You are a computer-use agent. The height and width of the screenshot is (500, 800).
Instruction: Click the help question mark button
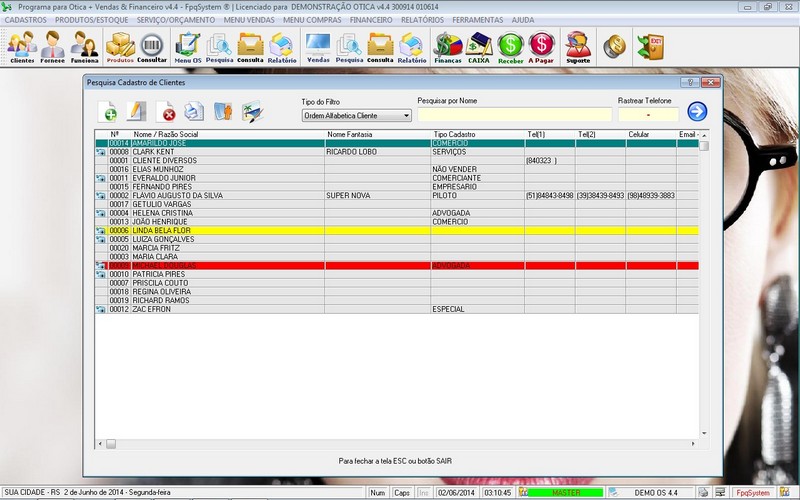(690, 83)
